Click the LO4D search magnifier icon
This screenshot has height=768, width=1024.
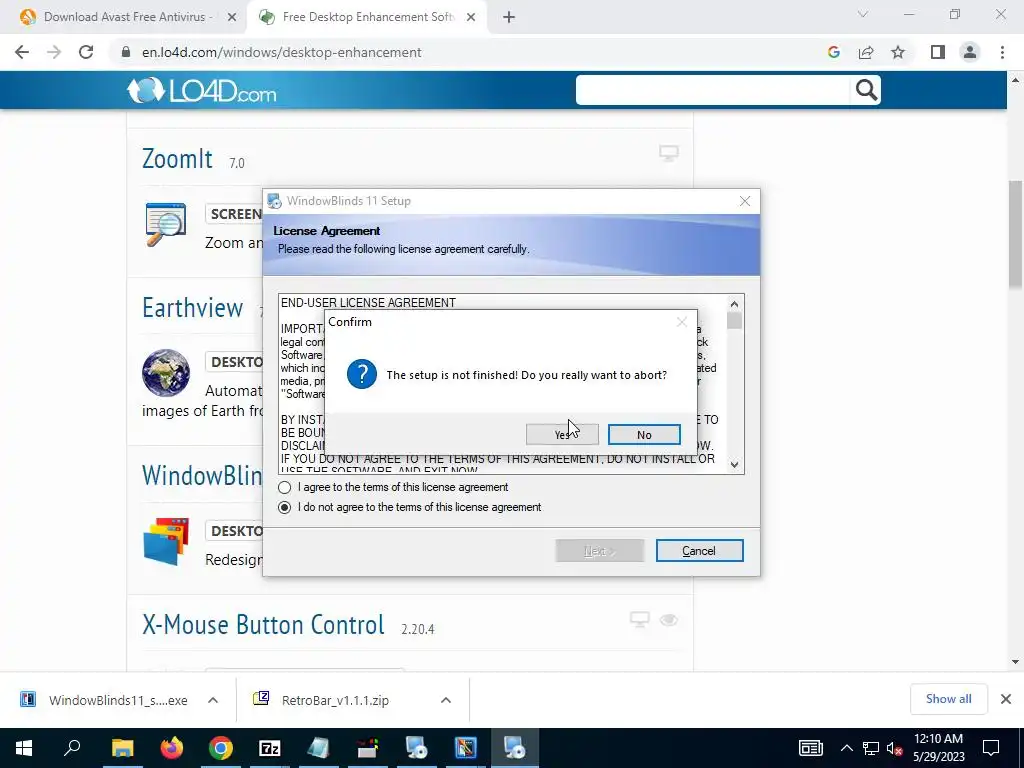coord(866,90)
